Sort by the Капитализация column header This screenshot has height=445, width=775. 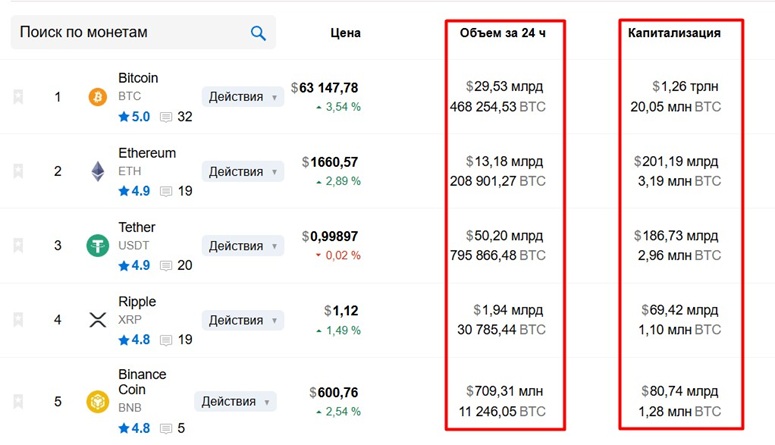point(674,33)
